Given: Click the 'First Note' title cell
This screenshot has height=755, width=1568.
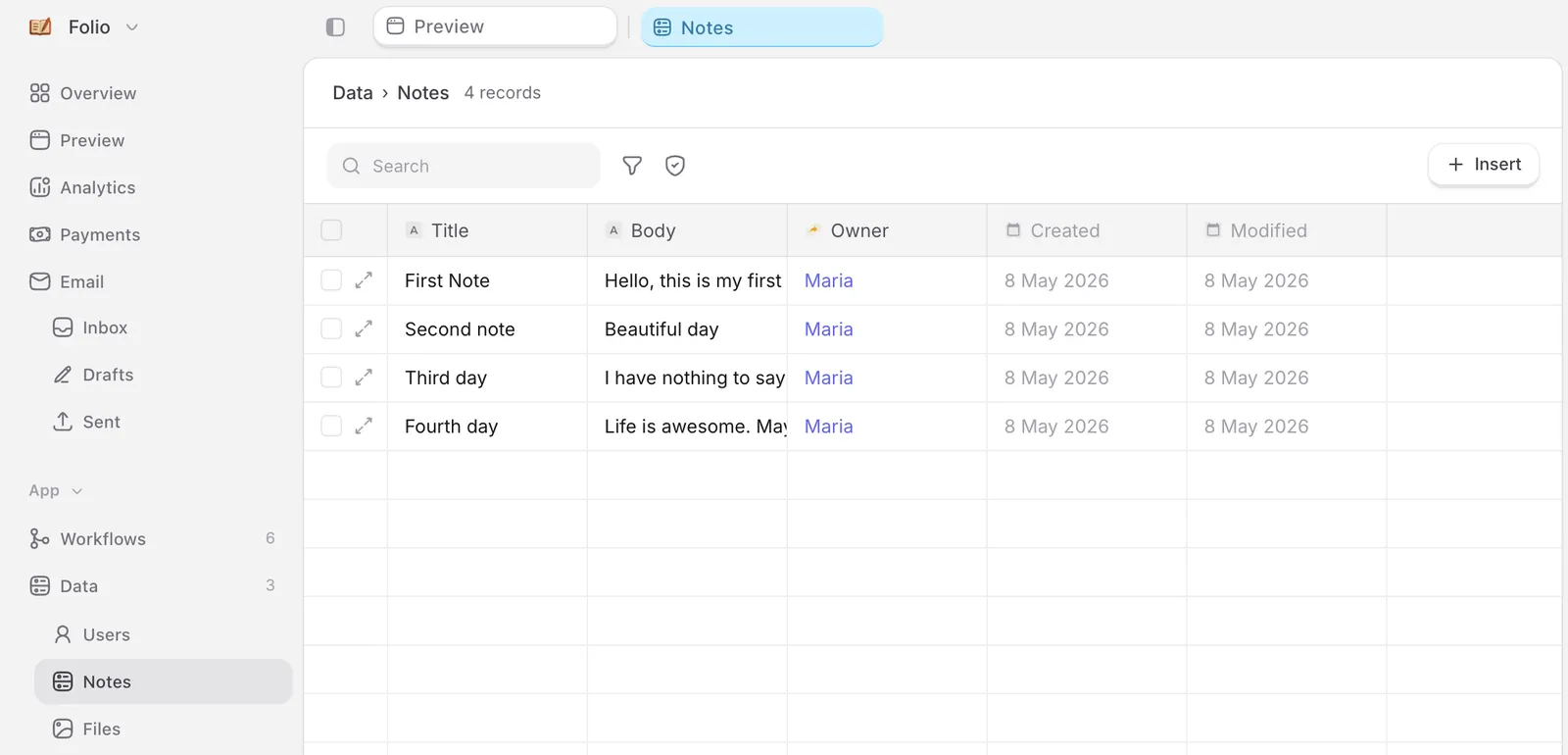Looking at the screenshot, I should [x=487, y=280].
